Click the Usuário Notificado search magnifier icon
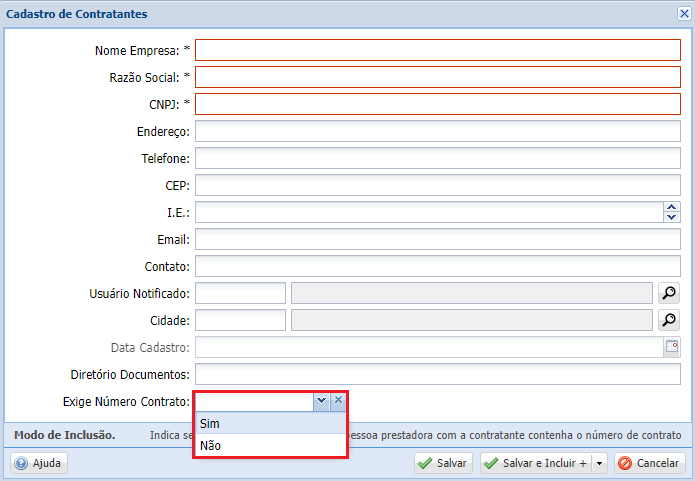This screenshot has width=695, height=481. [669, 293]
